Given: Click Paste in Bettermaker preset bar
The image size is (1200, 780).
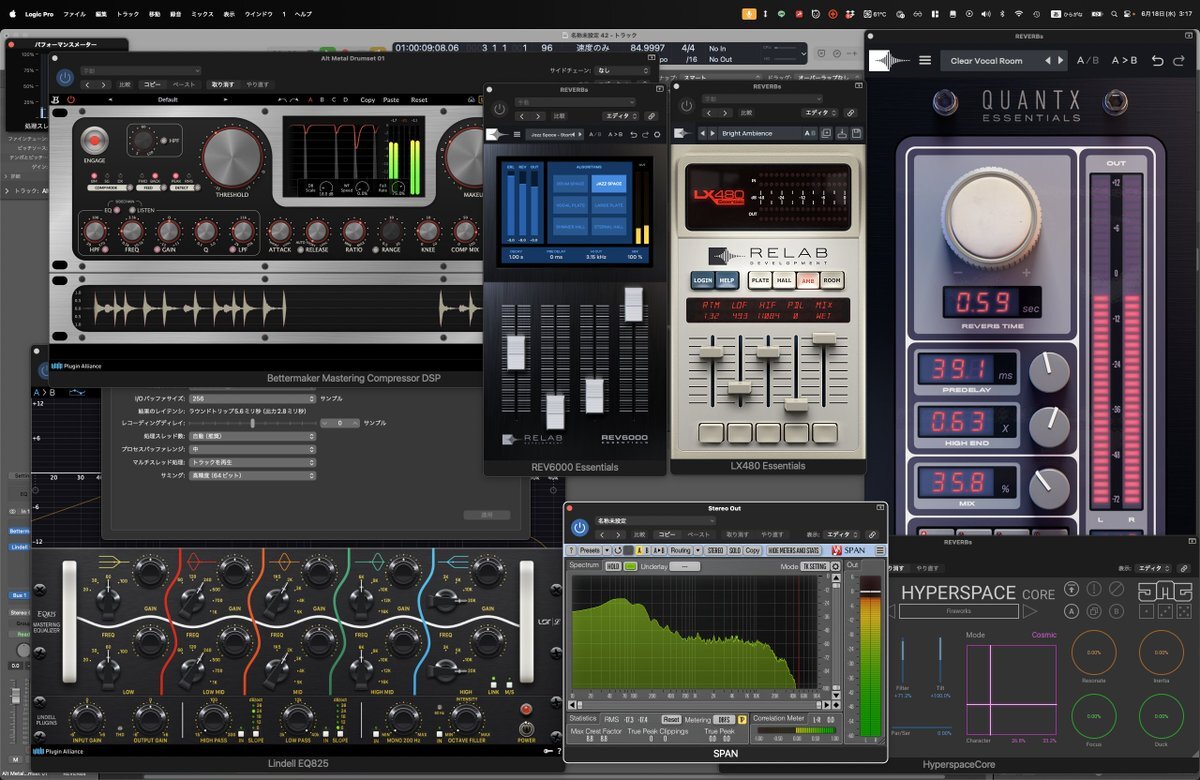Looking at the screenshot, I should tap(391, 100).
